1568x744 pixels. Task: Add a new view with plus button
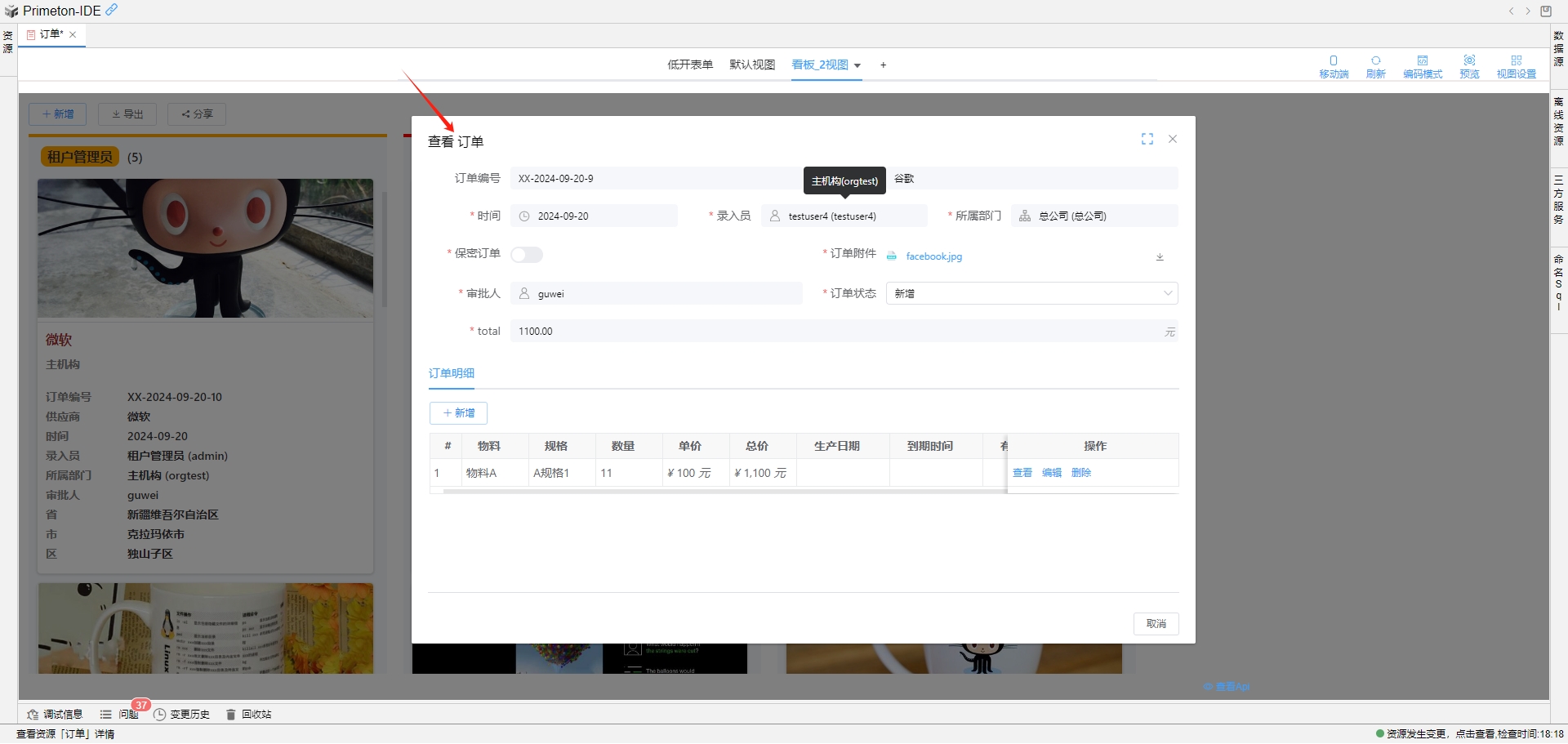[883, 65]
